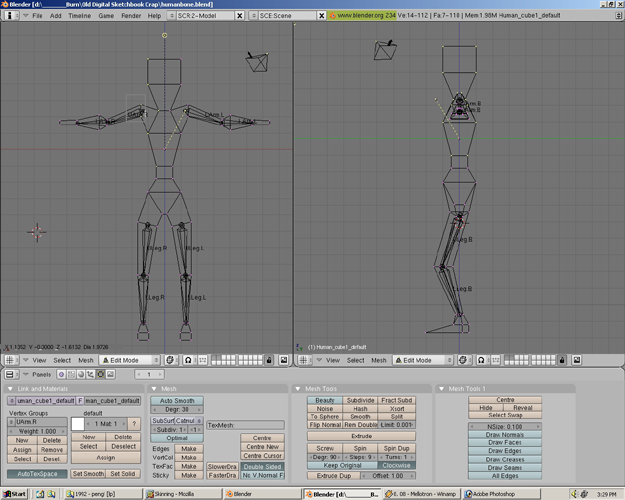625x500 pixels.
Task: Toggle Draw Normals in Mesh Tools 1
Action: (x=505, y=435)
